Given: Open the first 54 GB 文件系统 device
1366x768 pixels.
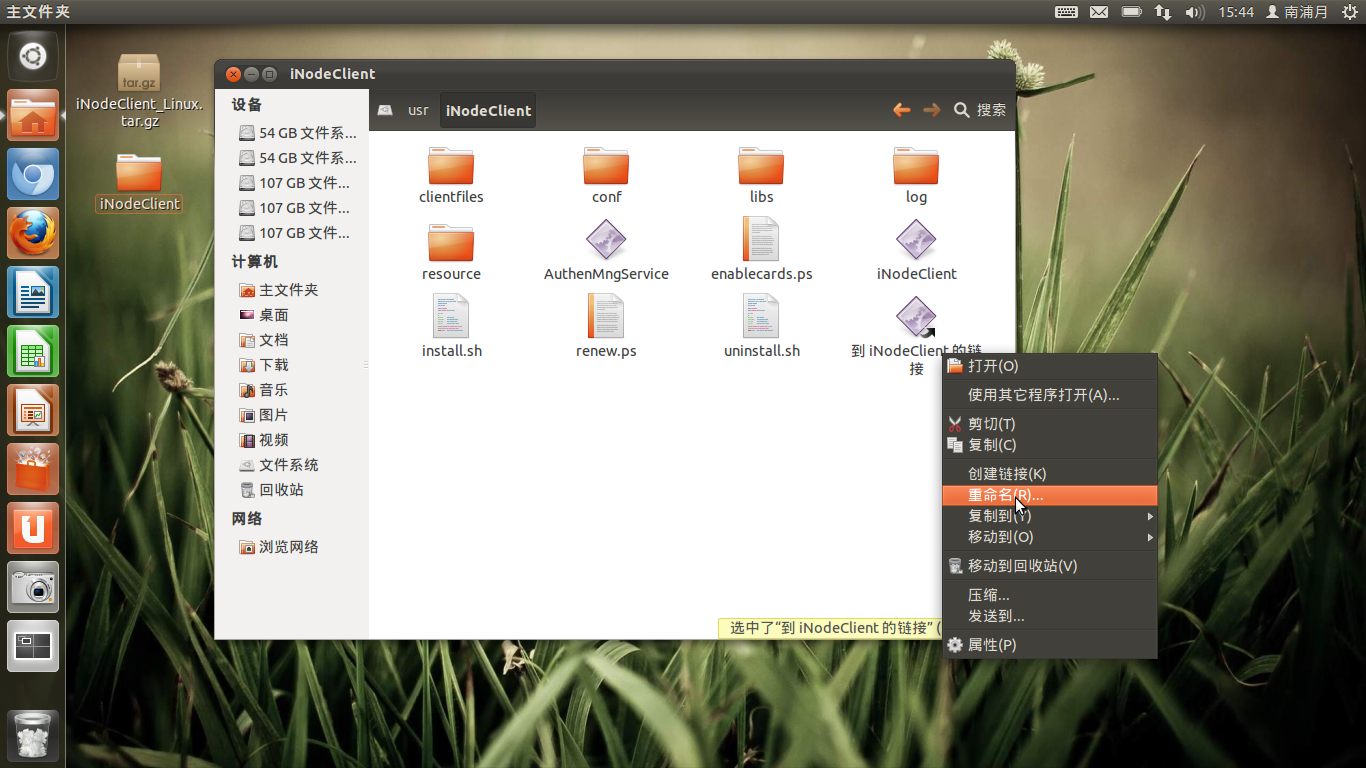Looking at the screenshot, I should pyautogui.click(x=297, y=133).
